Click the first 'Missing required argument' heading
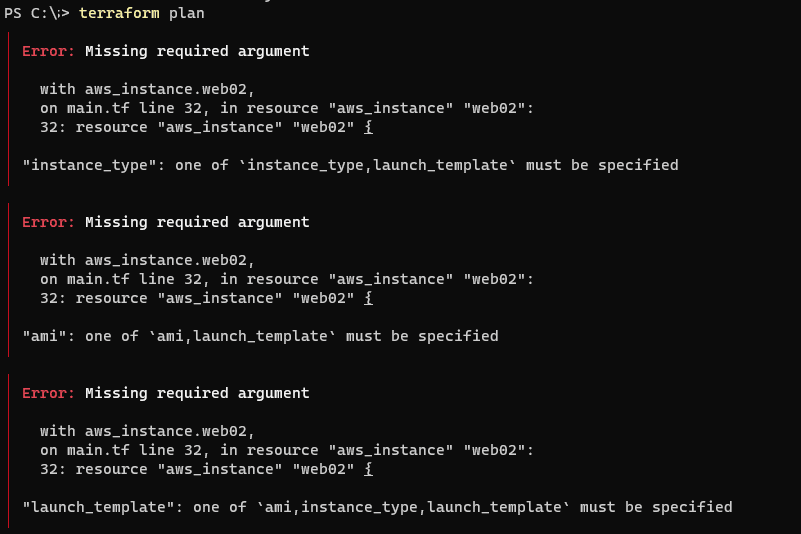The height and width of the screenshot is (534, 801). coord(197,51)
